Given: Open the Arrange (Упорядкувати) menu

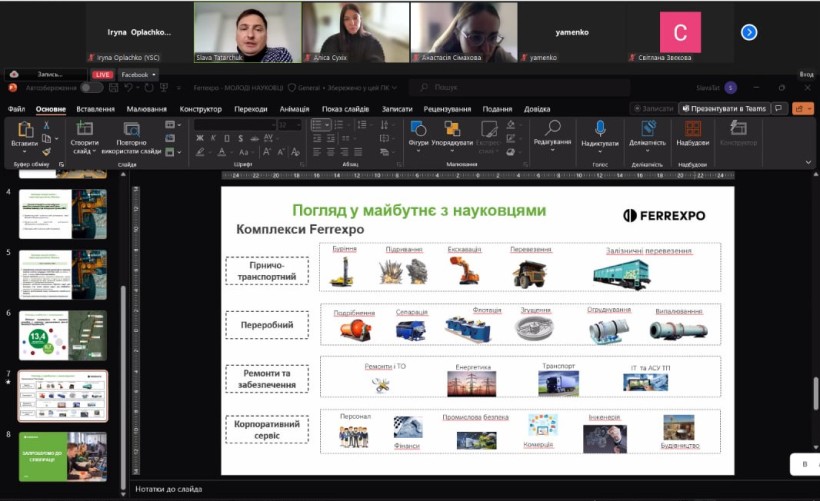Looking at the screenshot, I should 452,136.
